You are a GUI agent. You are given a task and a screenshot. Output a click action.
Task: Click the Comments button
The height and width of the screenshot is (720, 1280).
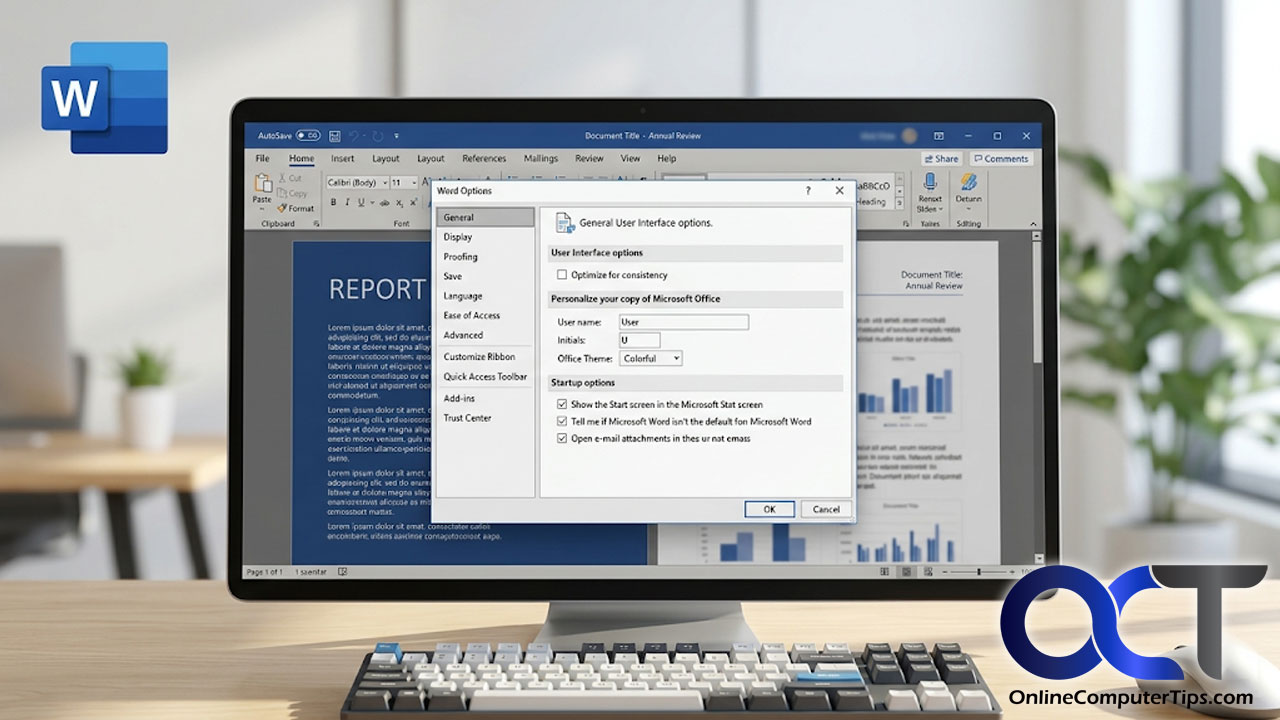click(x=1000, y=158)
